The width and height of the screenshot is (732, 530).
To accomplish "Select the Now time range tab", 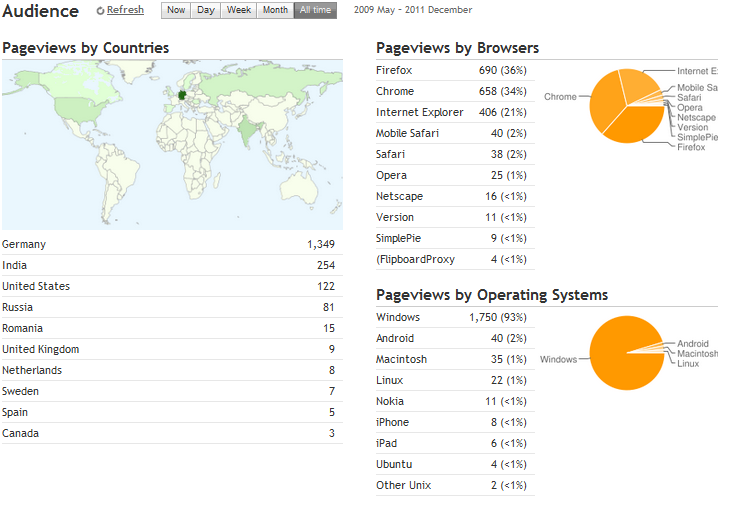I will click(x=176, y=10).
